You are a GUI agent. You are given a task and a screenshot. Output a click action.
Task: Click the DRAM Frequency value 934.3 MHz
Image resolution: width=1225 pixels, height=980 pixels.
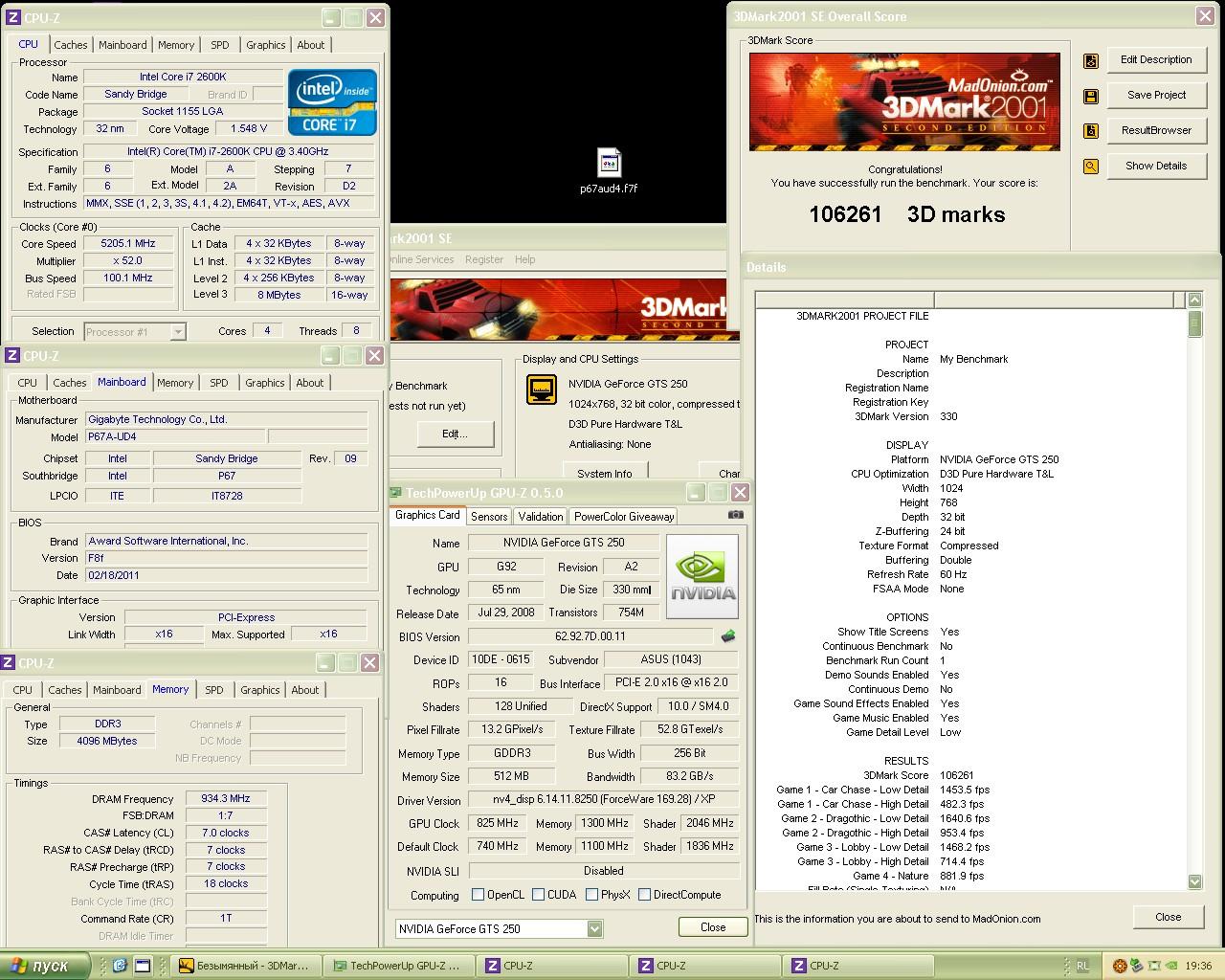226,799
